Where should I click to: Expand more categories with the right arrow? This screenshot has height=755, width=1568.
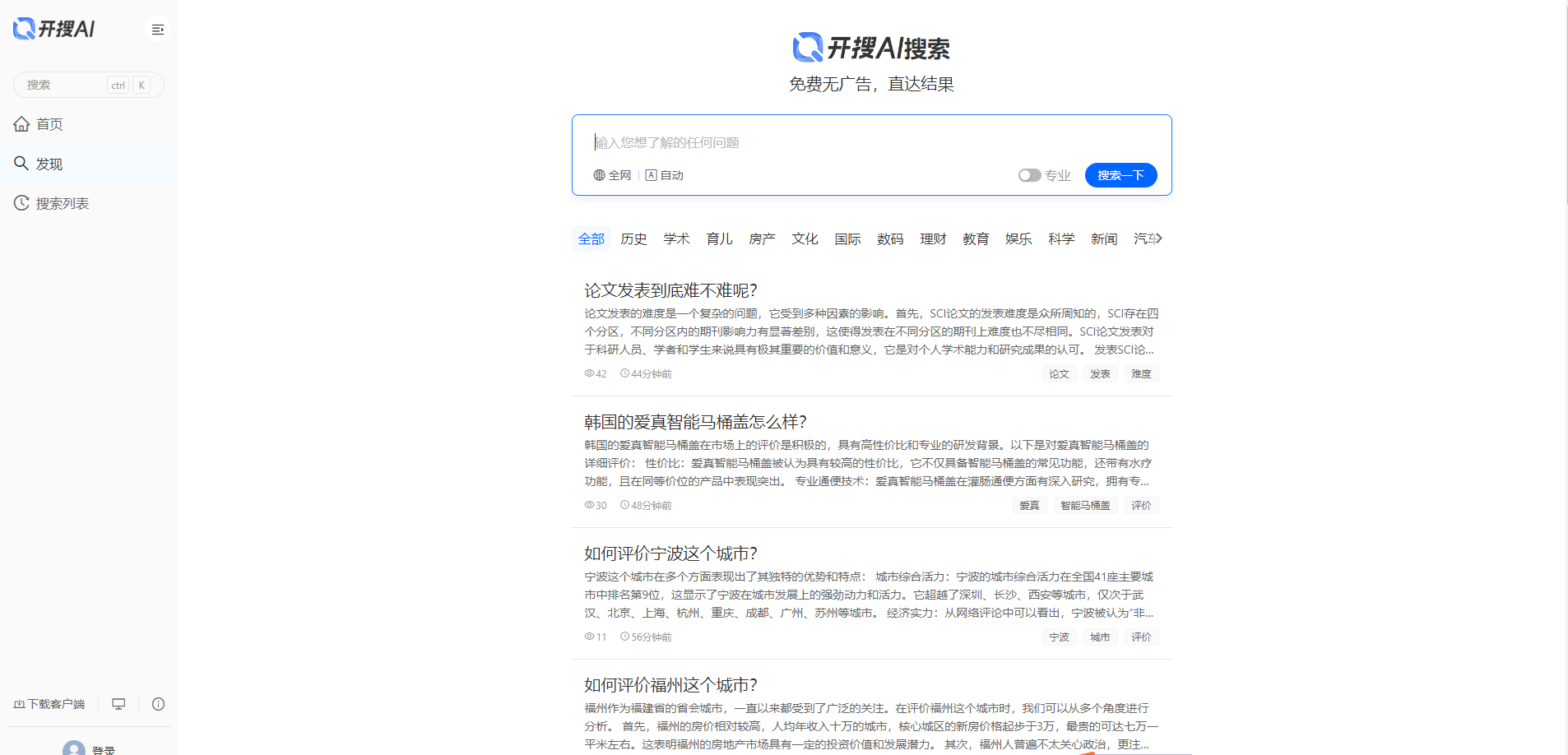[x=1158, y=239]
